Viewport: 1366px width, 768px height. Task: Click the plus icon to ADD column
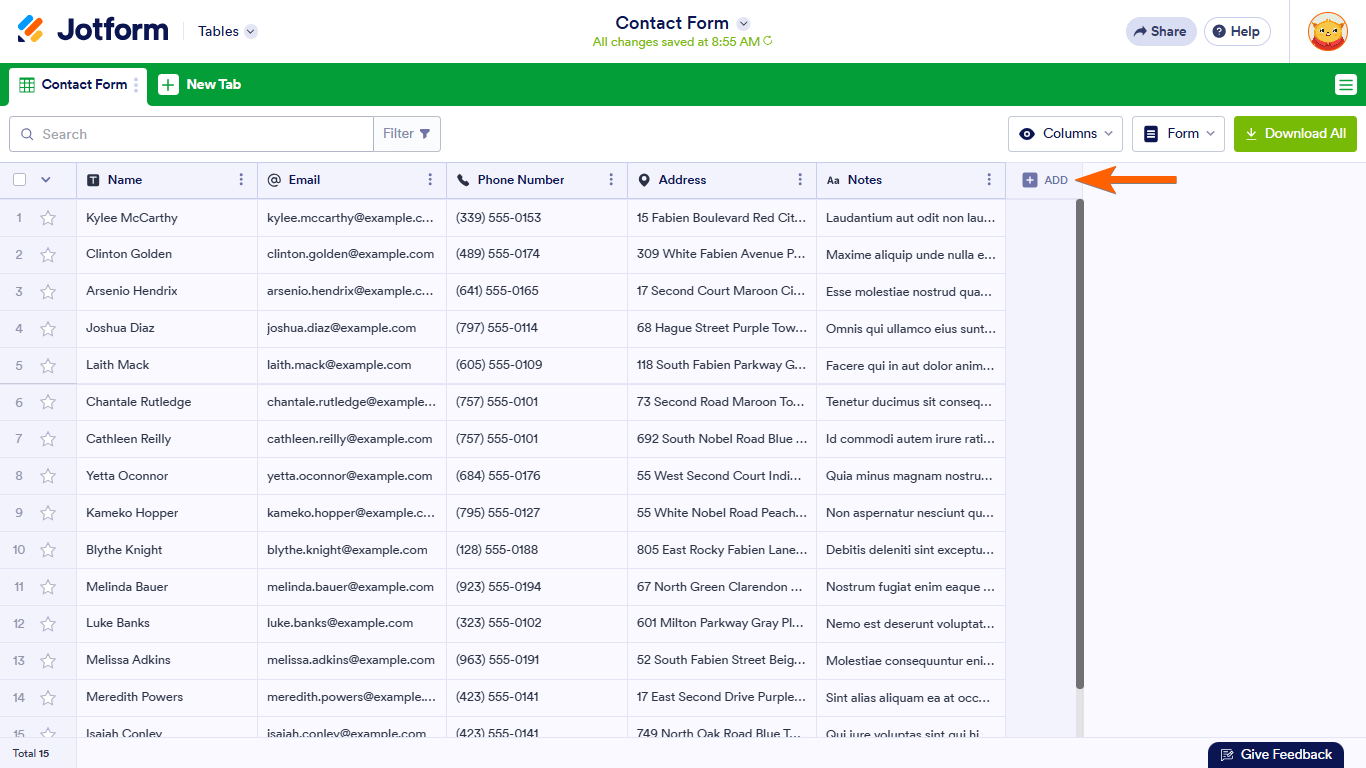point(1030,180)
